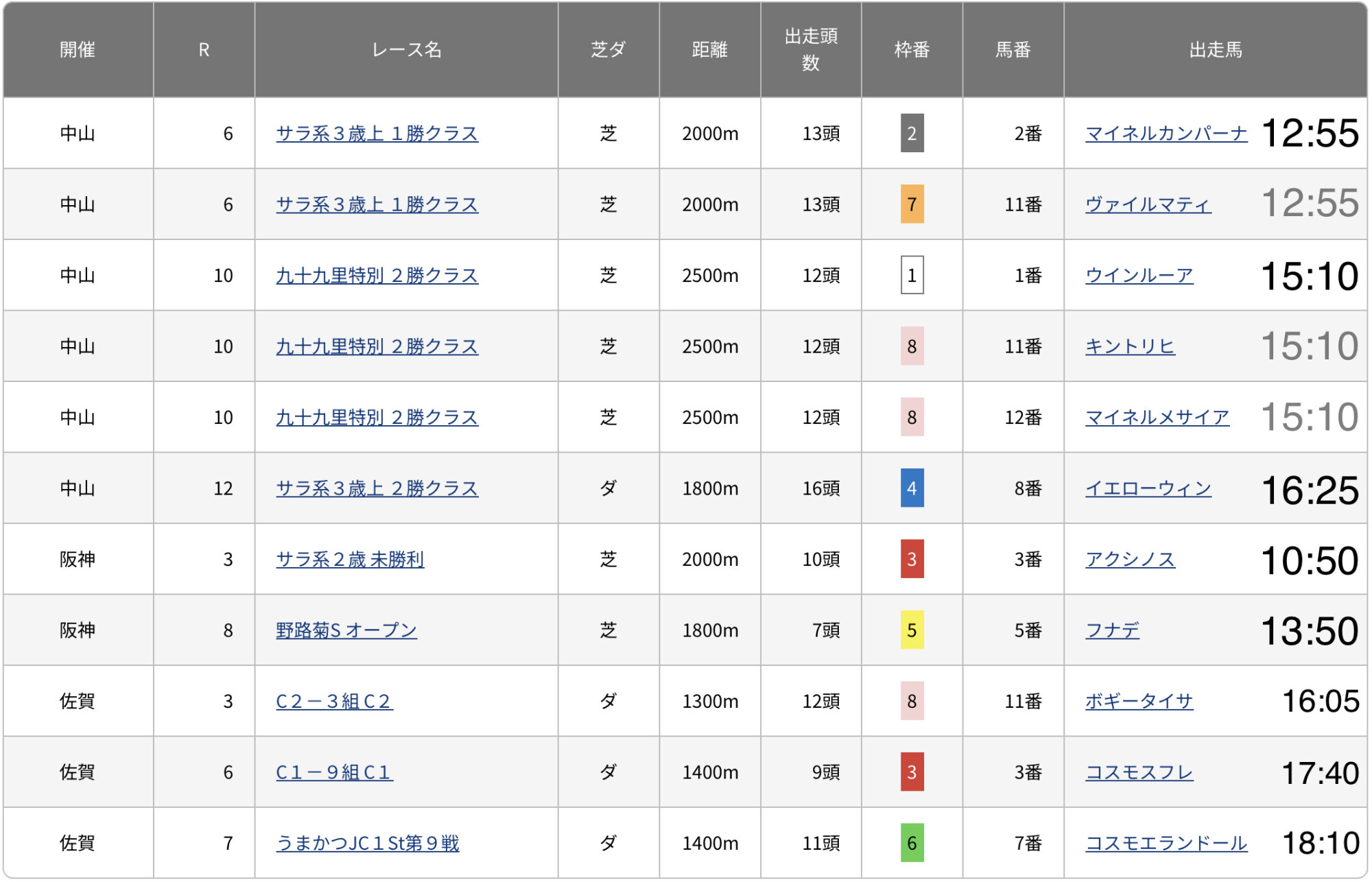Click the レース名 column header
Screen dimensions: 1372x882
(406, 49)
